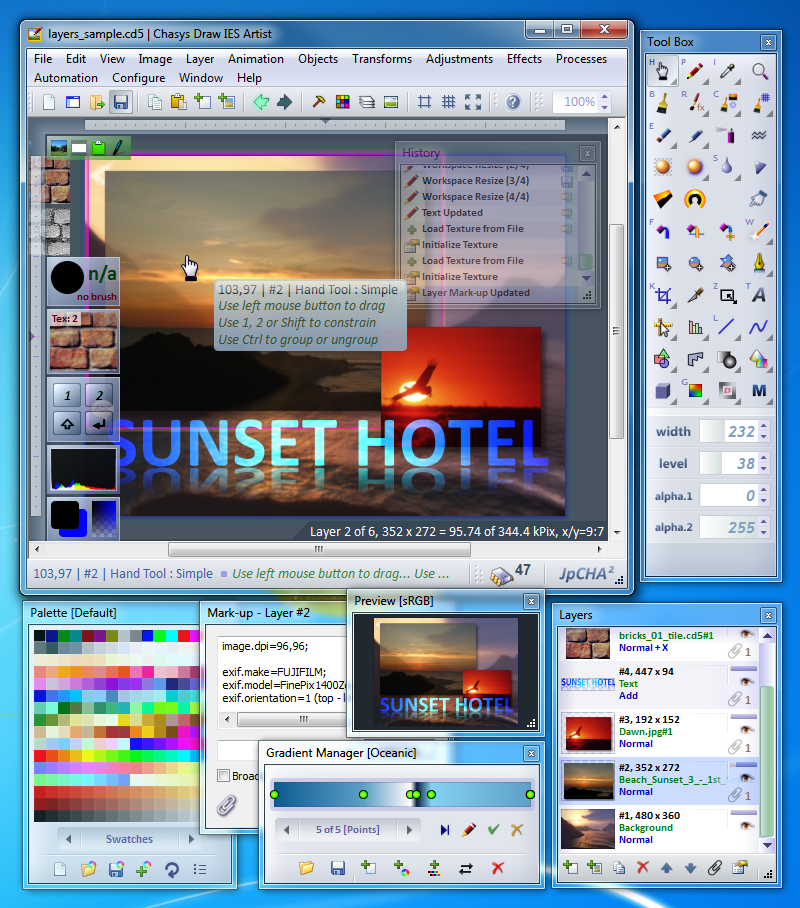800x908 pixels.
Task: Toggle visibility eye of Text layer #4
Action: [747, 681]
